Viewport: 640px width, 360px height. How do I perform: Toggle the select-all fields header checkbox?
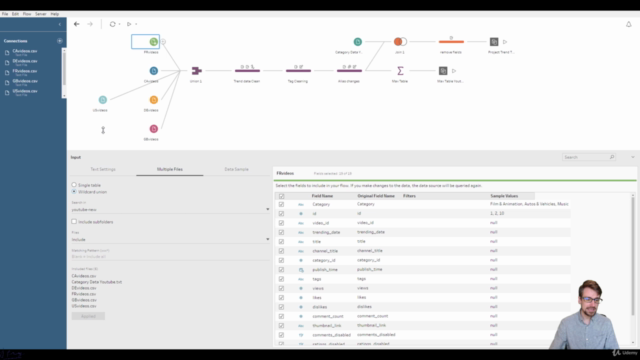point(281,196)
